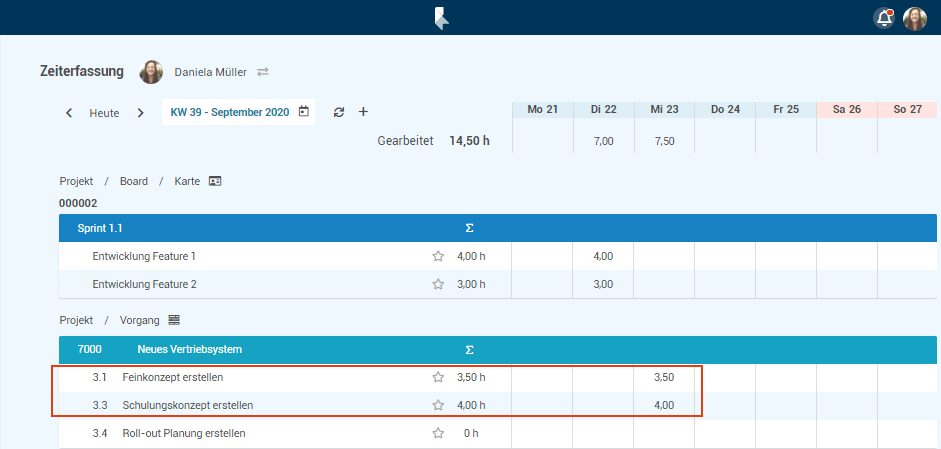941x449 pixels.
Task: Open the notifications bell
Action: [x=884, y=19]
